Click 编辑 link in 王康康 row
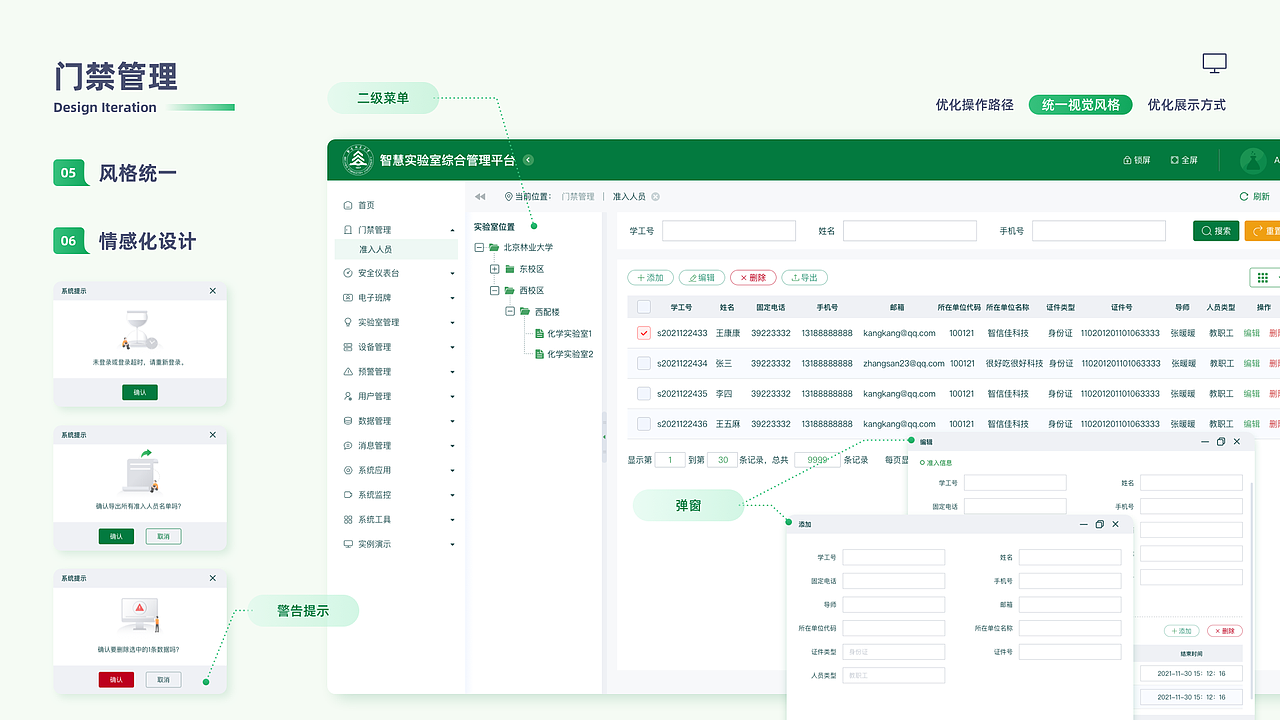Image resolution: width=1280 pixels, height=720 pixels. coord(1252,333)
